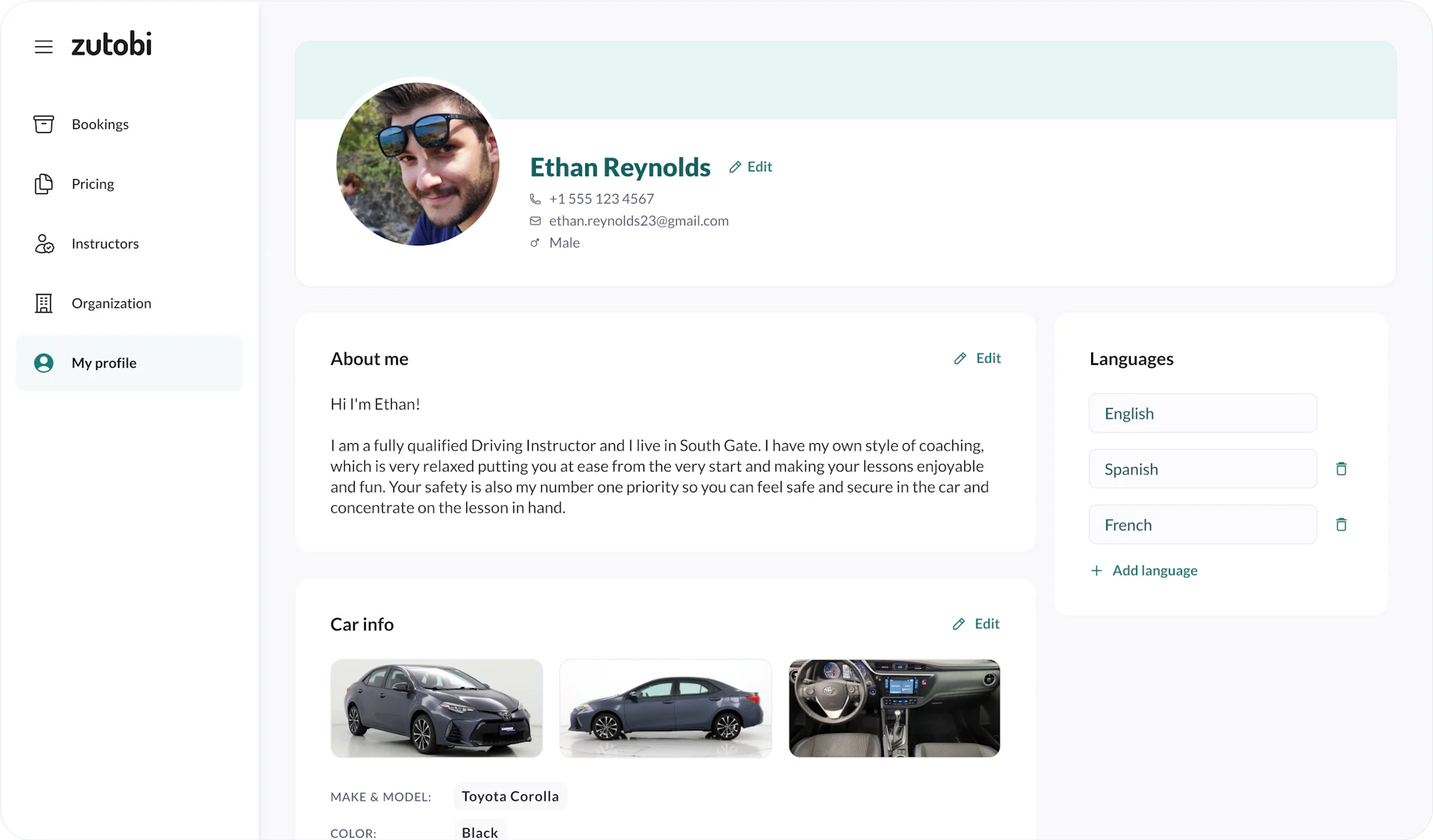This screenshot has width=1433, height=840.
Task: Go to the Organization page
Action: coord(111,304)
